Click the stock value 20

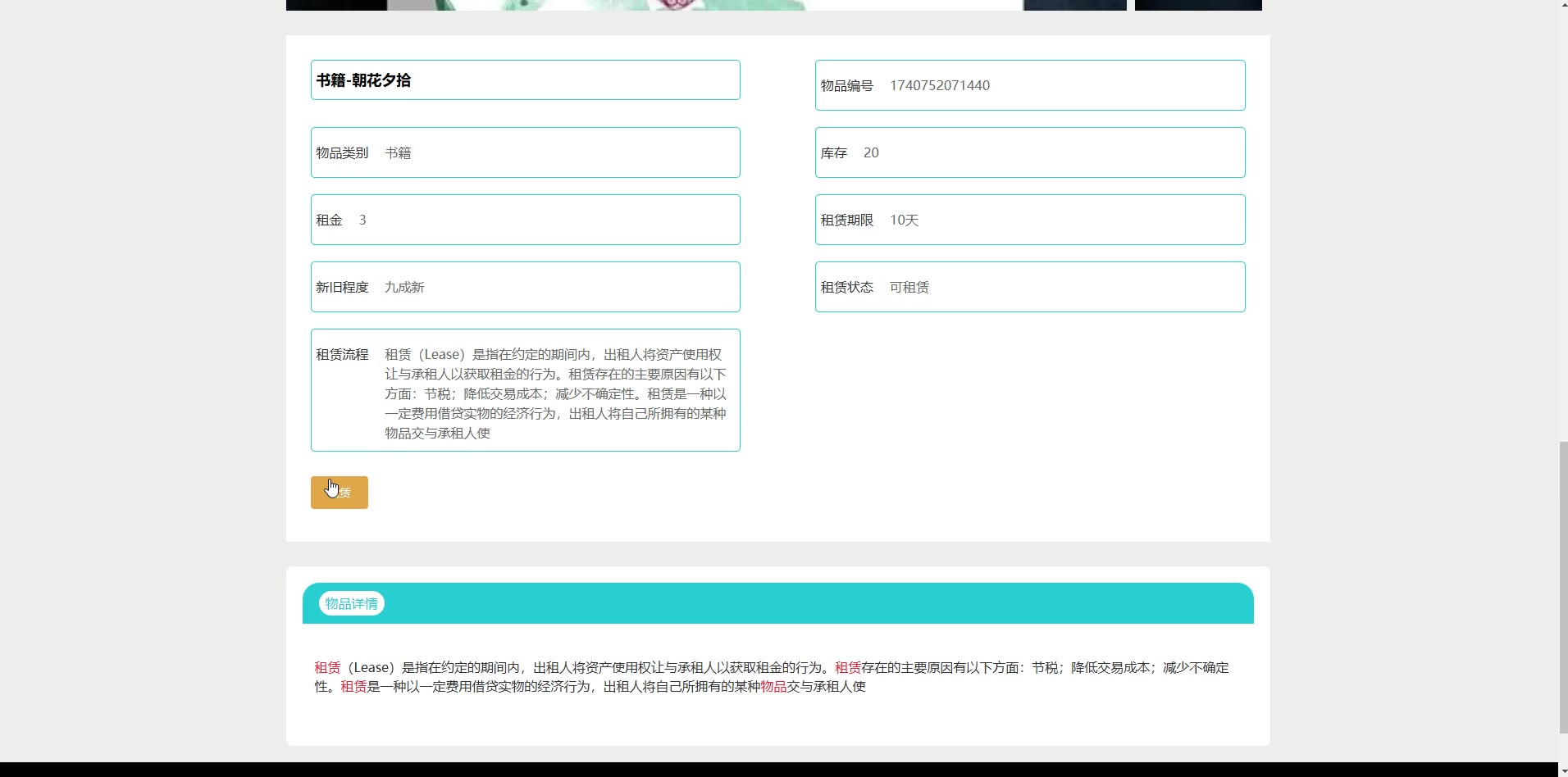[x=871, y=153]
